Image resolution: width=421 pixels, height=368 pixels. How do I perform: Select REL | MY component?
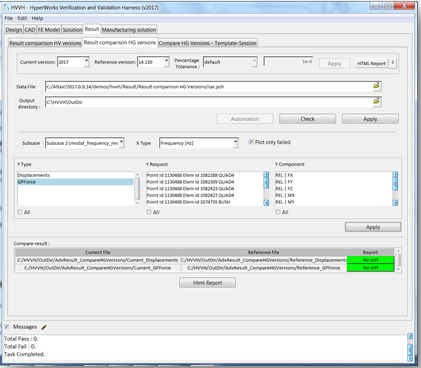333,202
